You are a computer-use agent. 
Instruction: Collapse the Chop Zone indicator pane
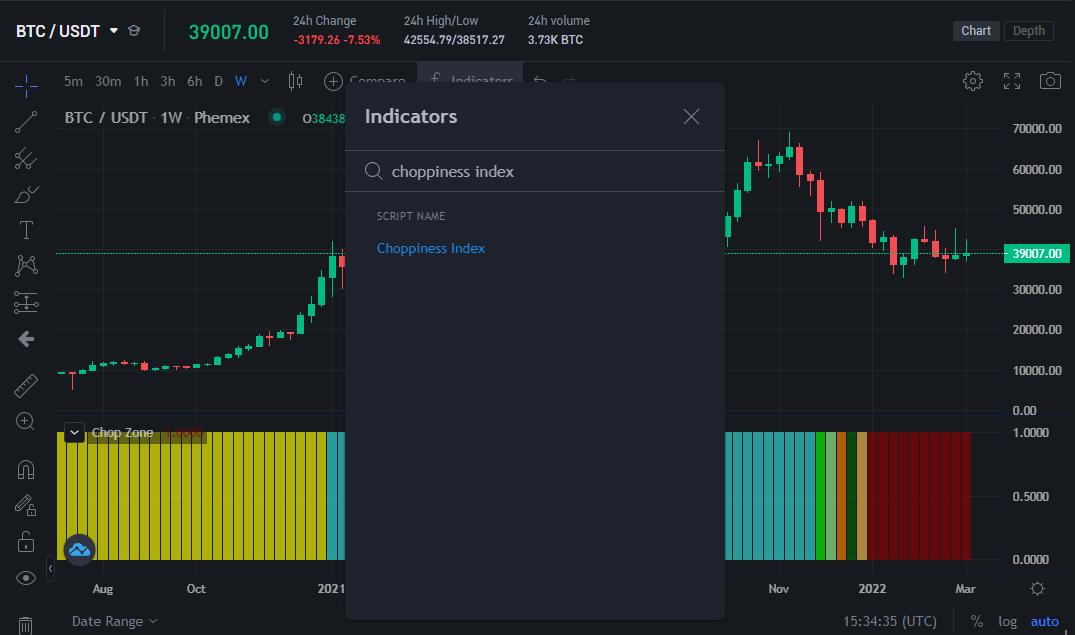pyautogui.click(x=74, y=432)
